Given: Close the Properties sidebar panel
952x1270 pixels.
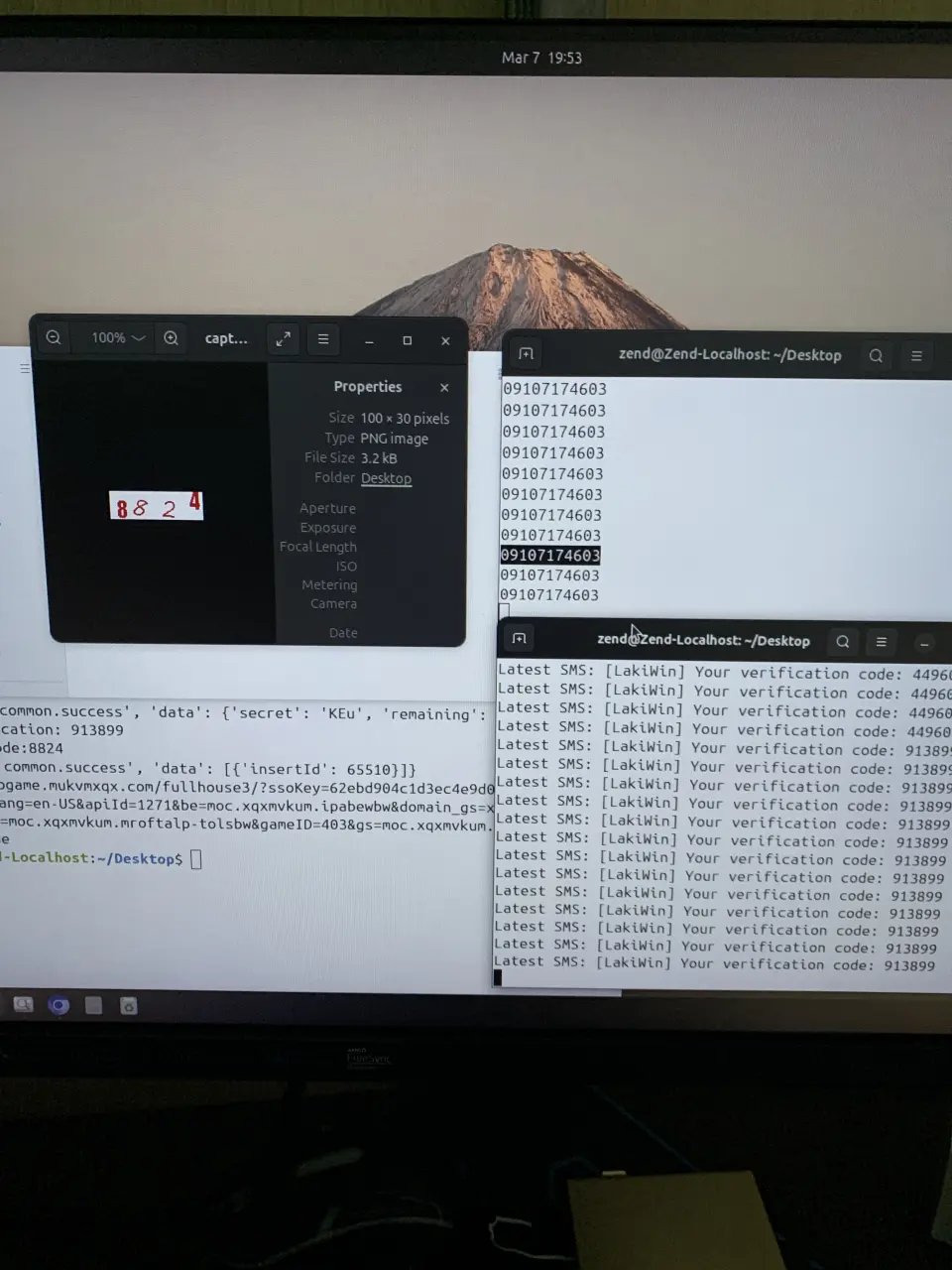Looking at the screenshot, I should pos(444,388).
